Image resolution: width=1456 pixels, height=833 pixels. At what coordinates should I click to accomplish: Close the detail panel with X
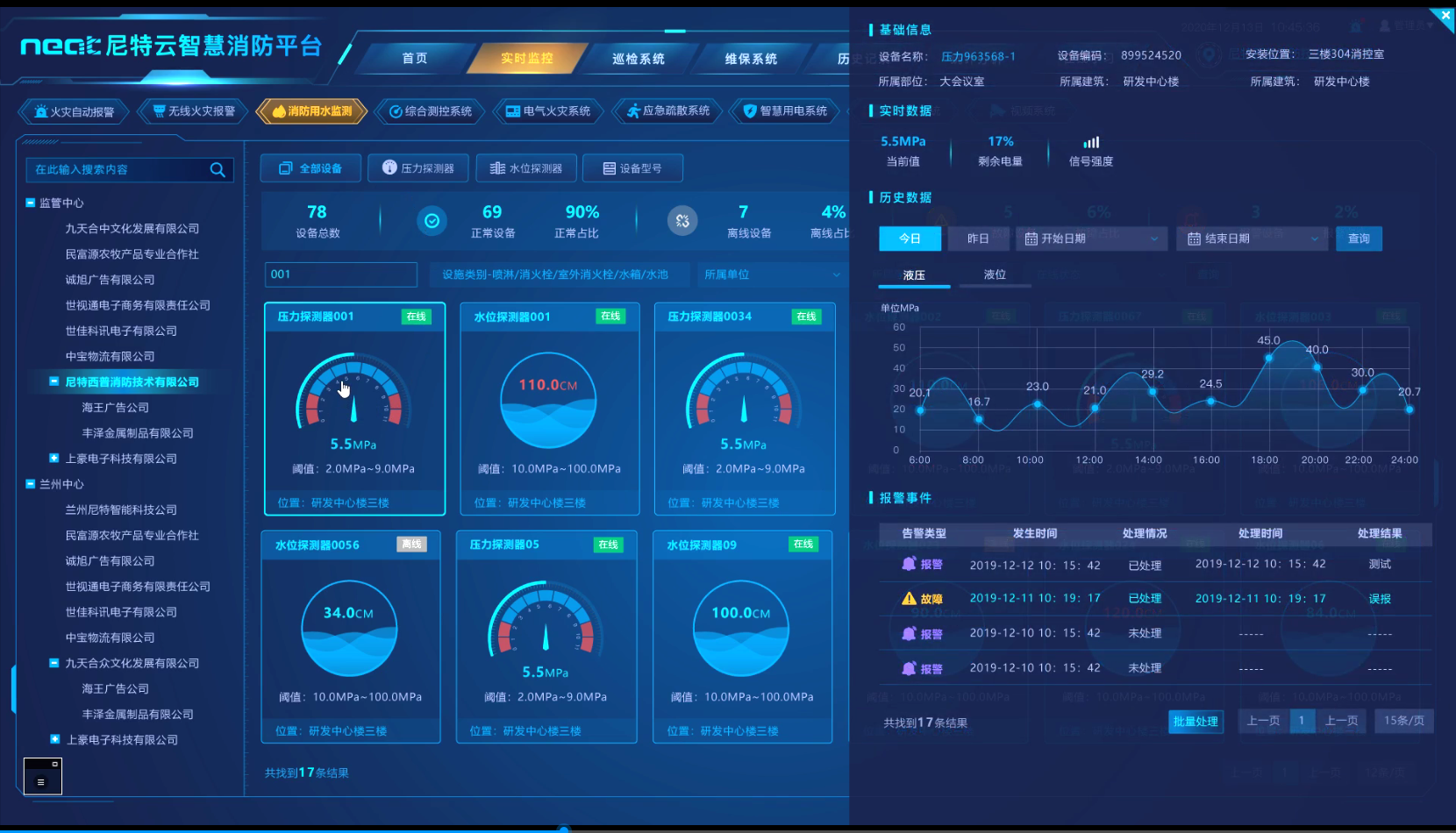[1445, 16]
